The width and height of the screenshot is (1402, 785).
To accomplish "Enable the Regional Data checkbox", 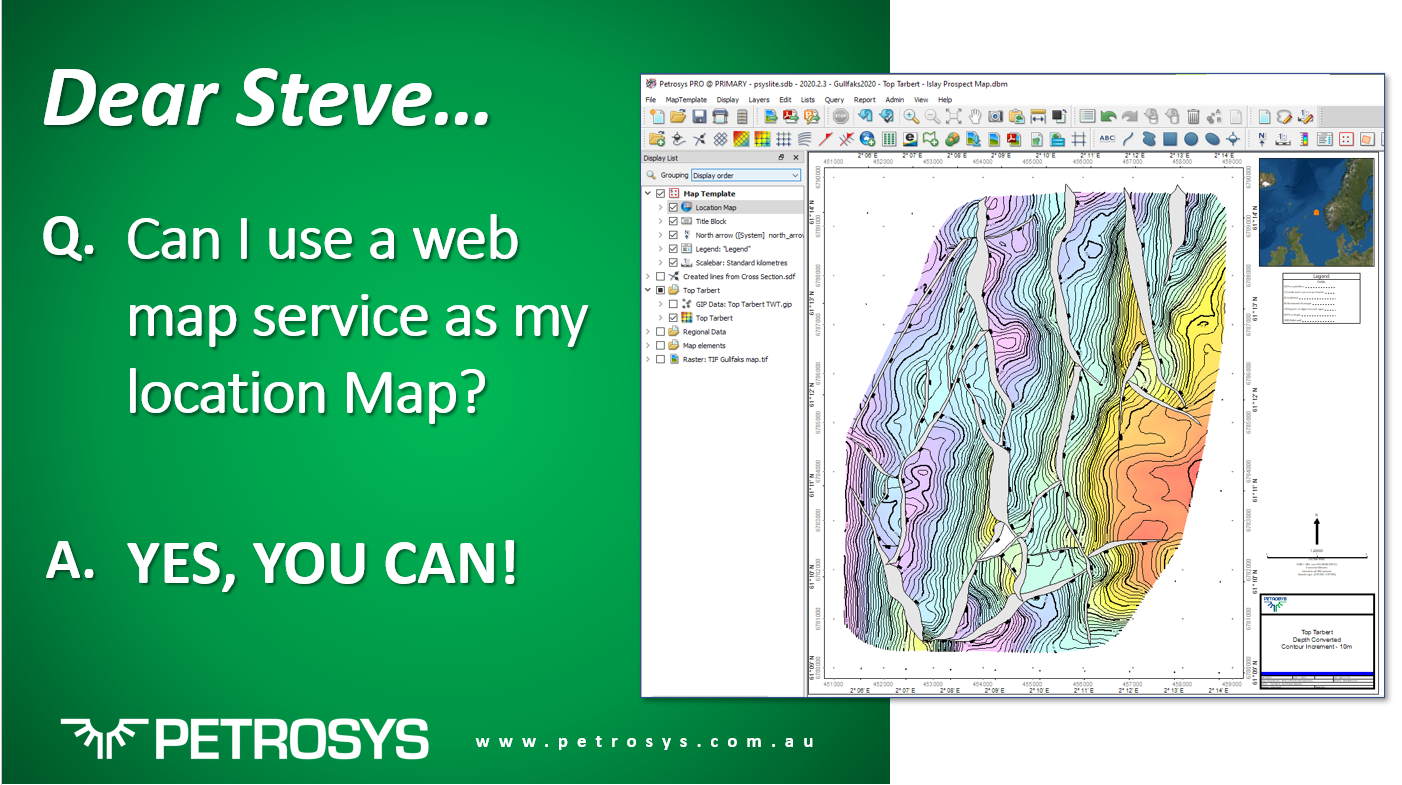I will [660, 331].
